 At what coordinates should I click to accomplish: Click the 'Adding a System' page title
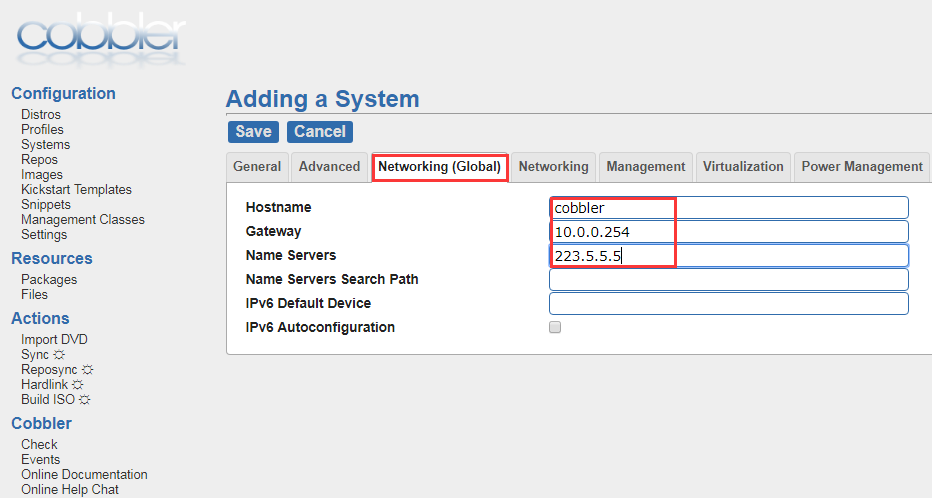tap(323, 99)
